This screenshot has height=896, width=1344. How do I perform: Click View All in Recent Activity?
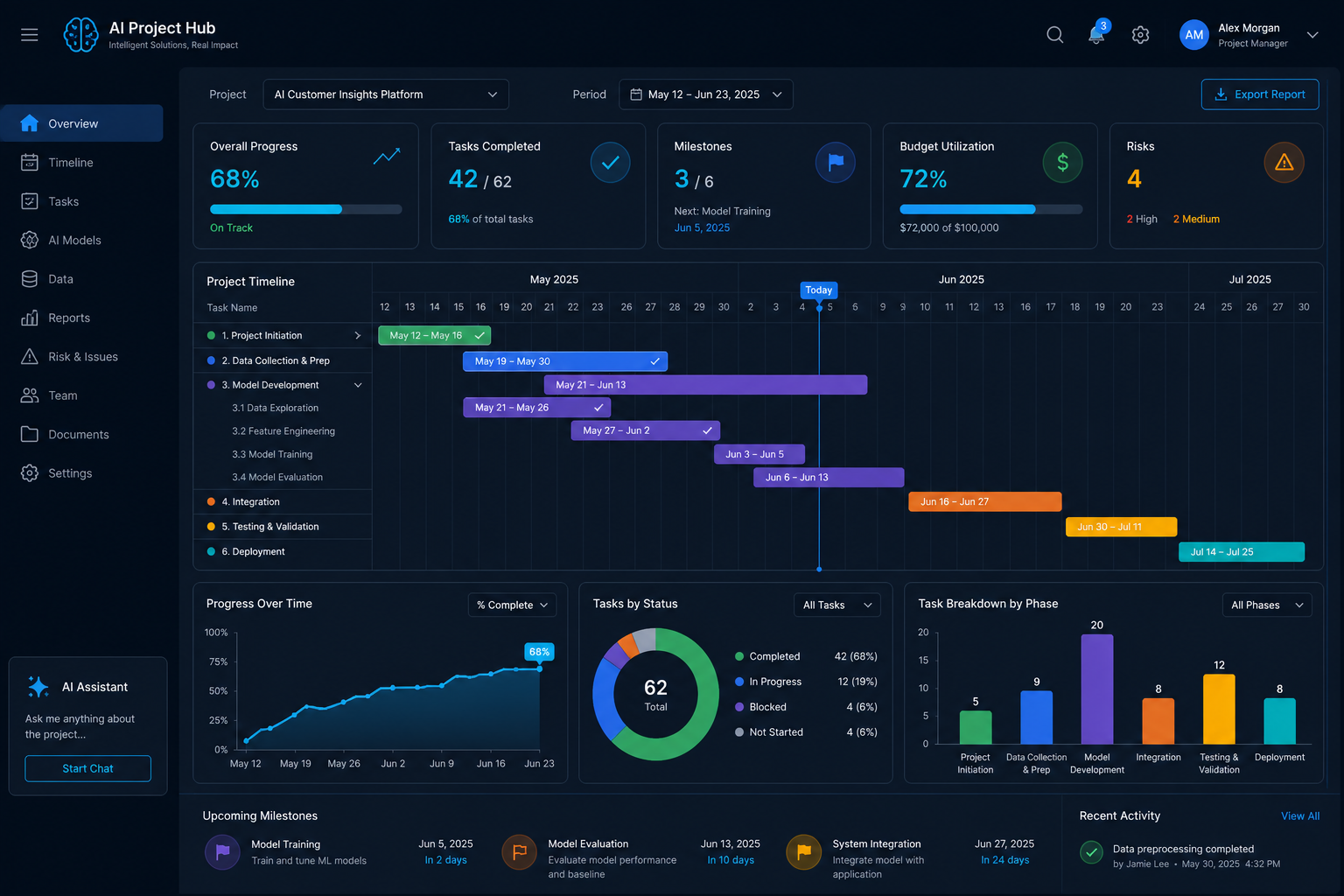[1300, 815]
